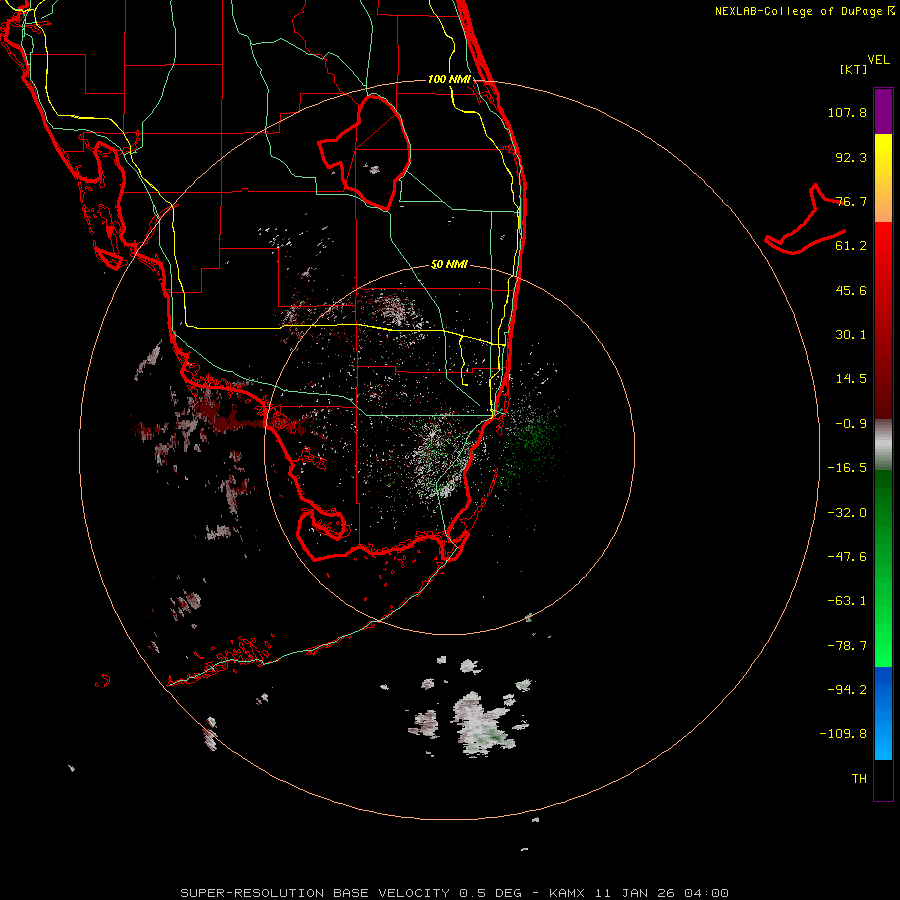Click the [KT] units label
The height and width of the screenshot is (900, 900).
(x=854, y=69)
